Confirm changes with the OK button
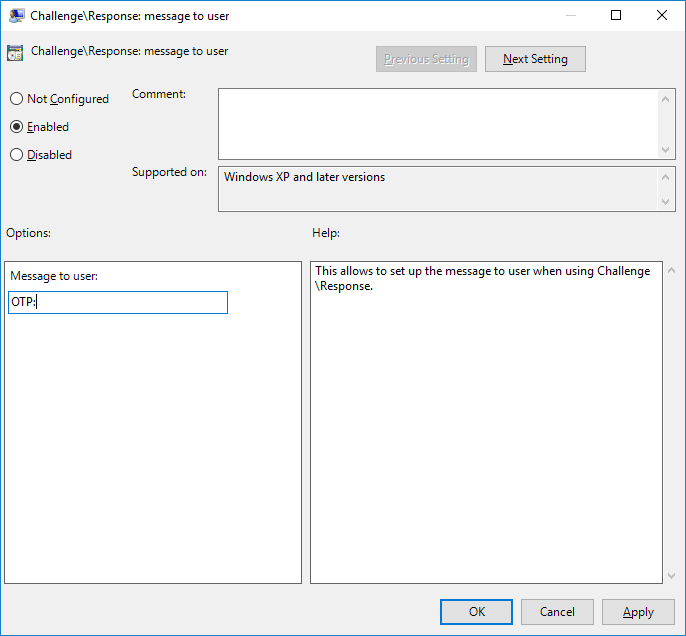 (477, 612)
